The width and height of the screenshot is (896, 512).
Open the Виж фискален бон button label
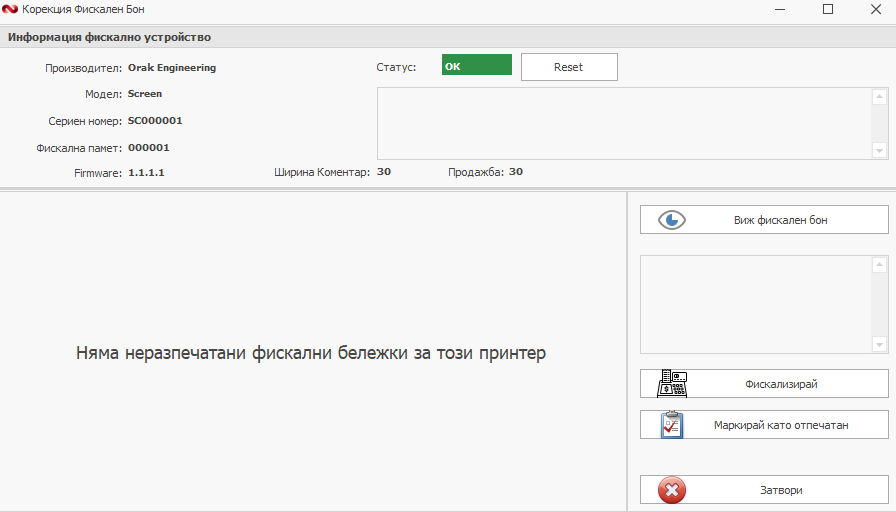(780, 220)
